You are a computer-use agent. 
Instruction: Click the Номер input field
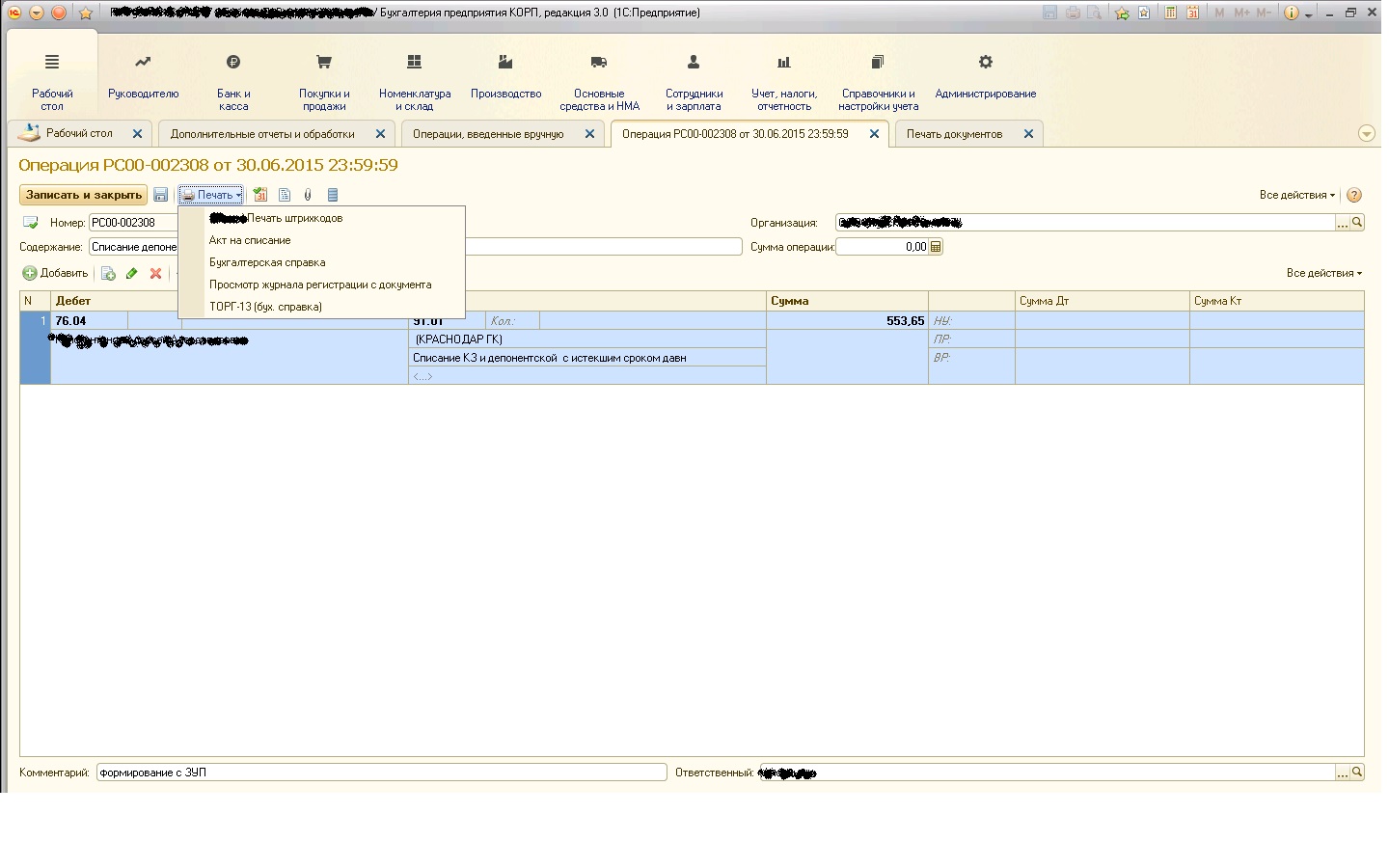pos(133,223)
